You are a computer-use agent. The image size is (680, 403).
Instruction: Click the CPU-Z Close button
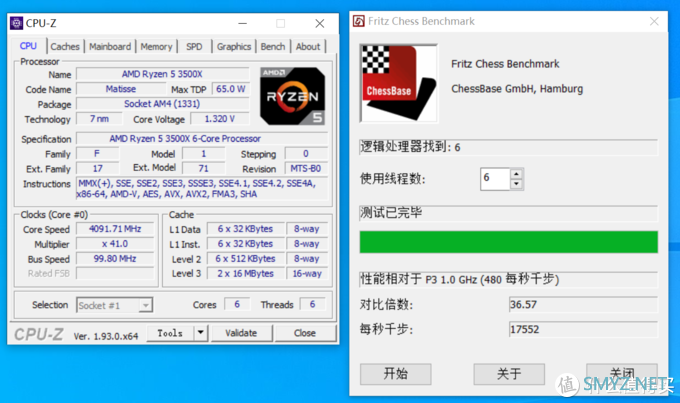coord(305,333)
